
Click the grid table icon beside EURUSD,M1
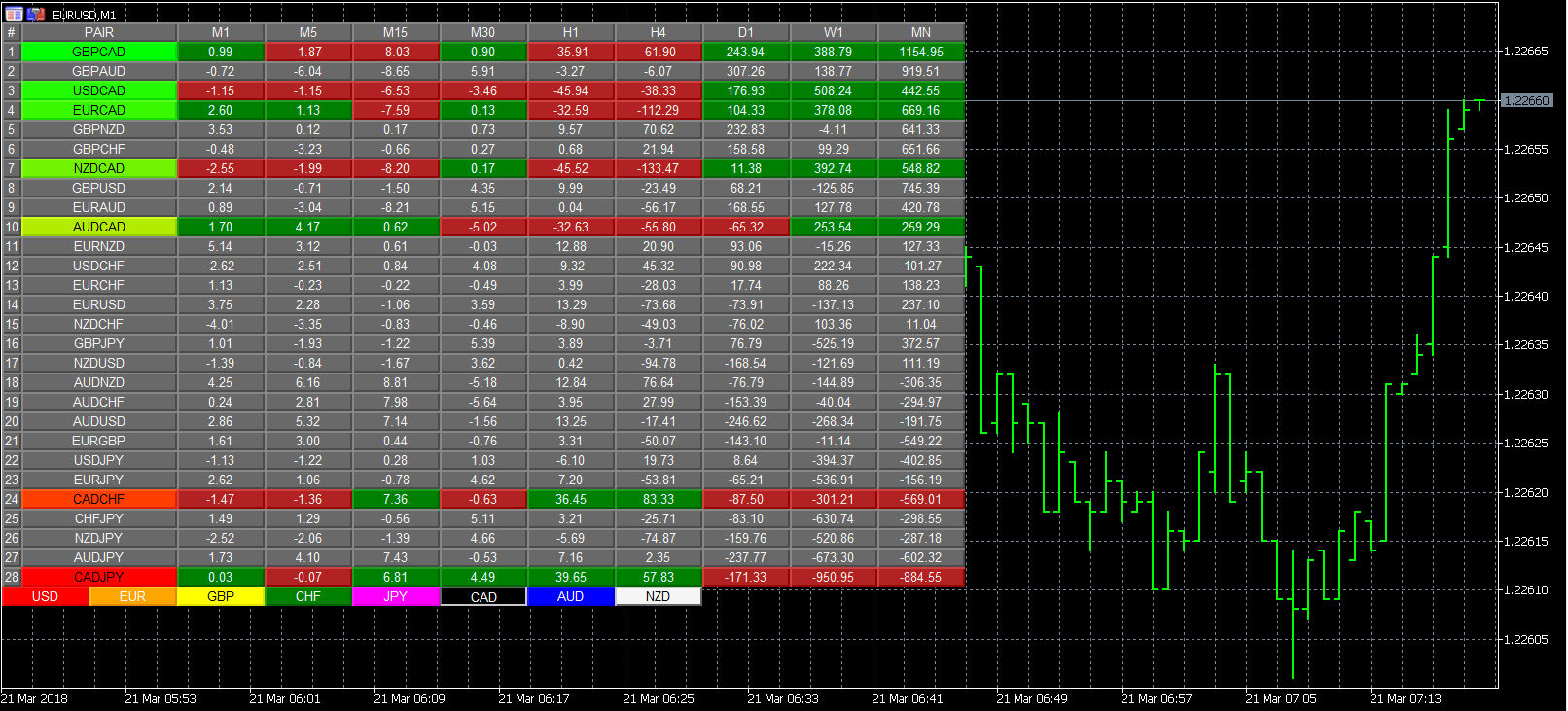point(14,15)
